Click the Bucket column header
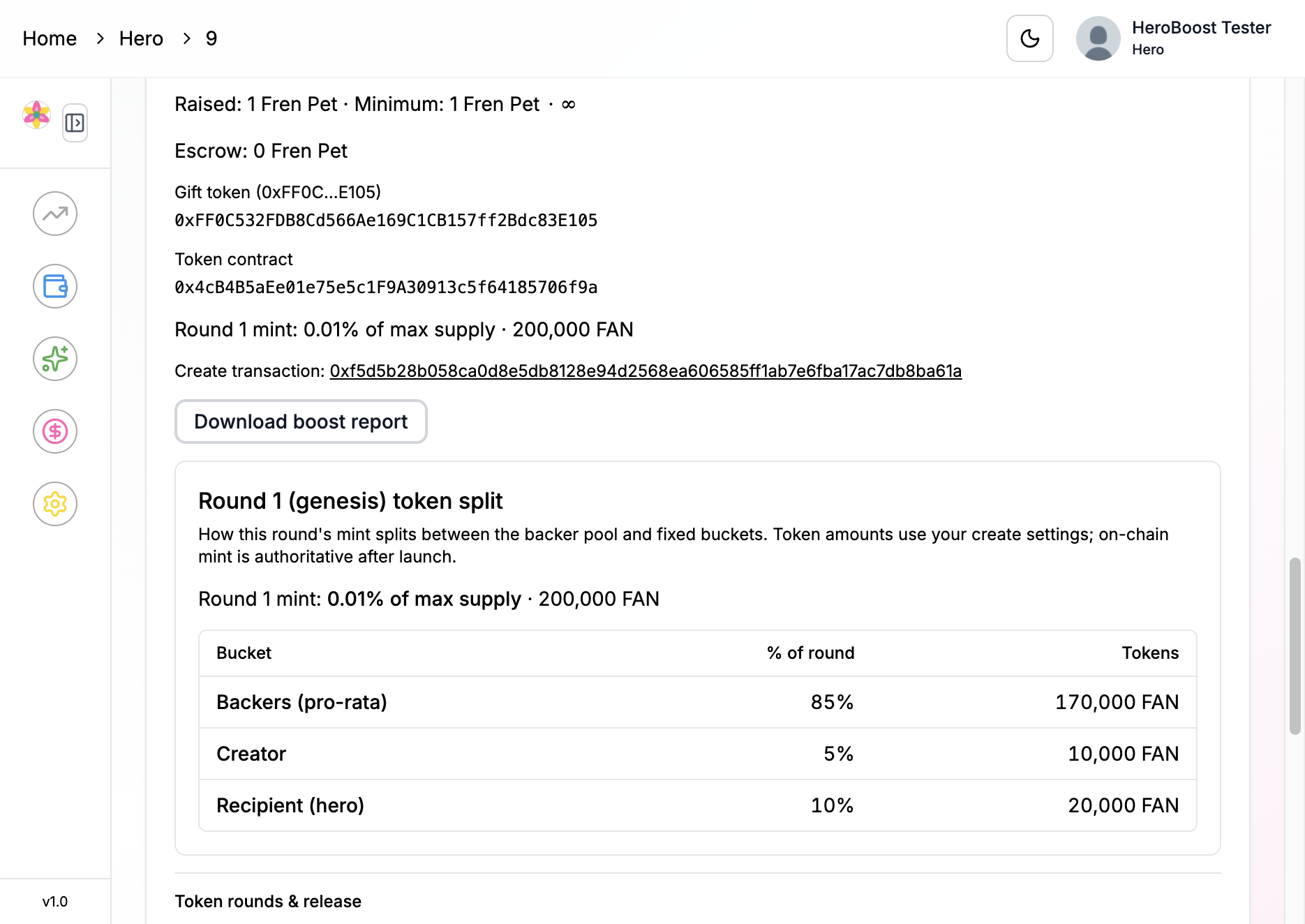The image size is (1305, 924). [x=244, y=653]
